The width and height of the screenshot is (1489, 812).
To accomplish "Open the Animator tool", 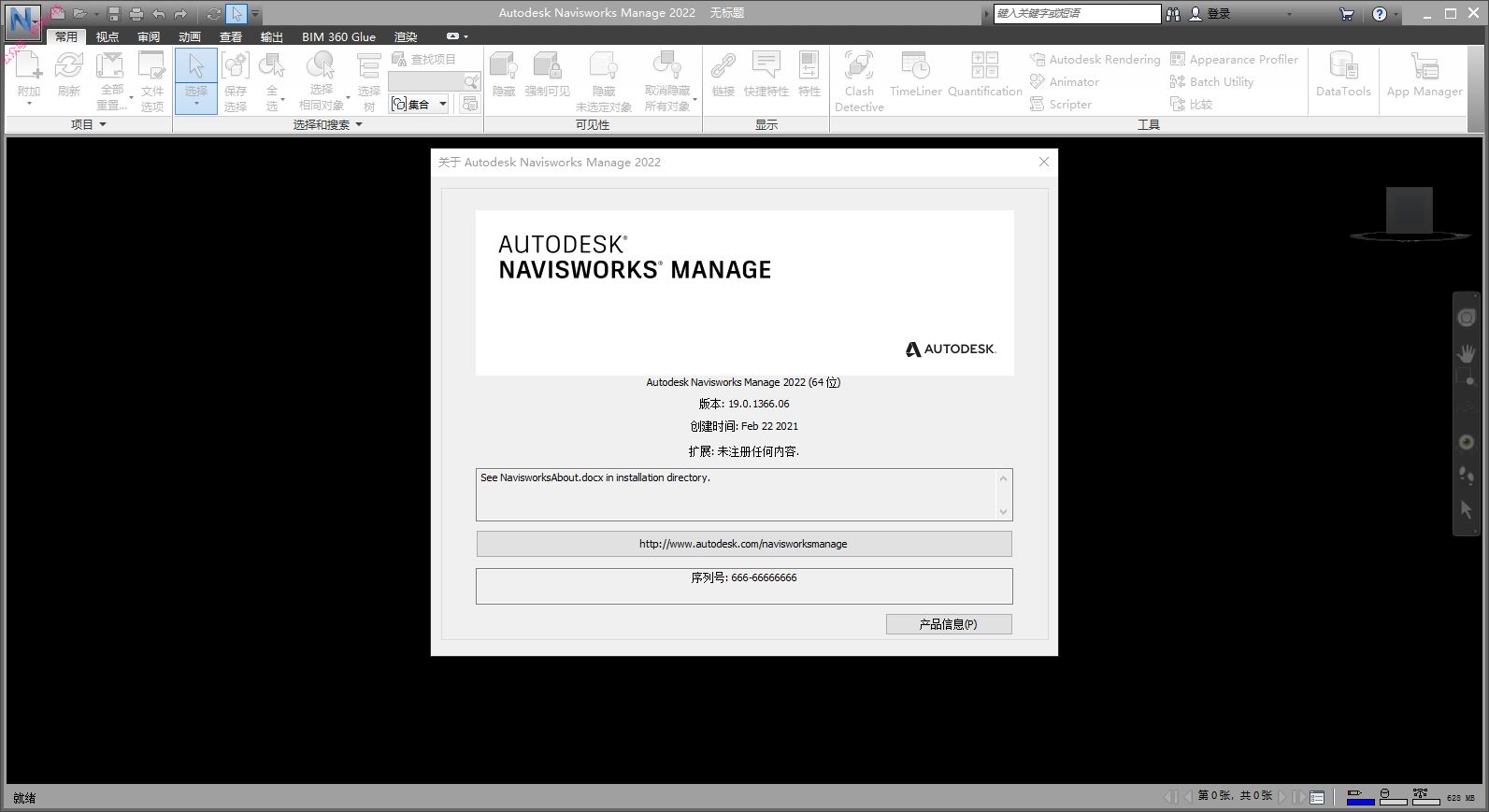I will (x=1065, y=81).
